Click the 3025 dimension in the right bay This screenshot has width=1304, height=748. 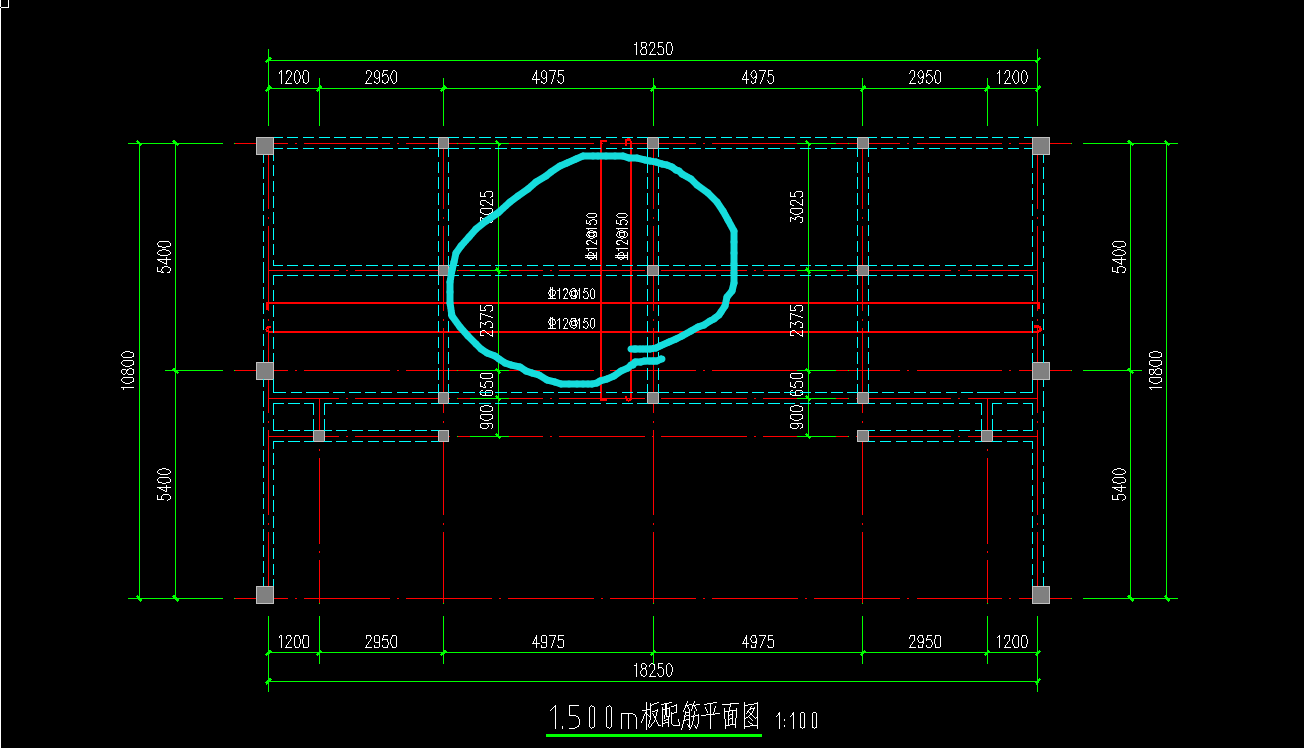coord(796,206)
